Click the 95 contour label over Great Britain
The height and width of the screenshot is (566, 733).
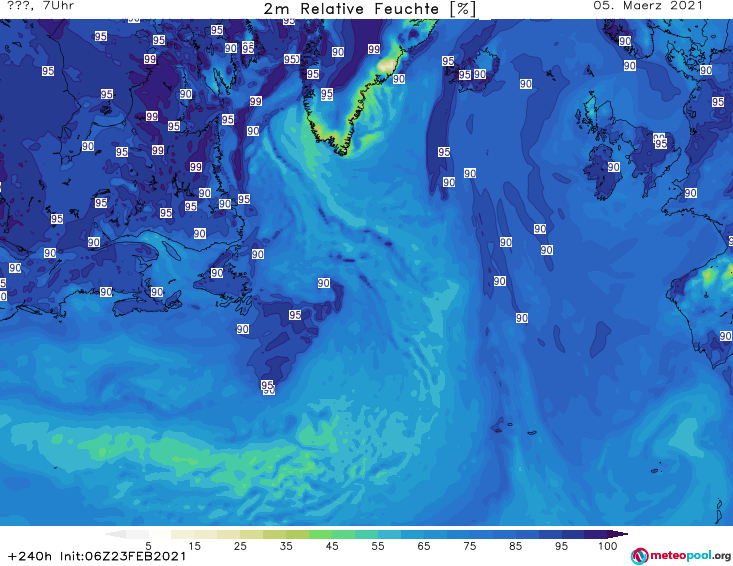pos(661,143)
